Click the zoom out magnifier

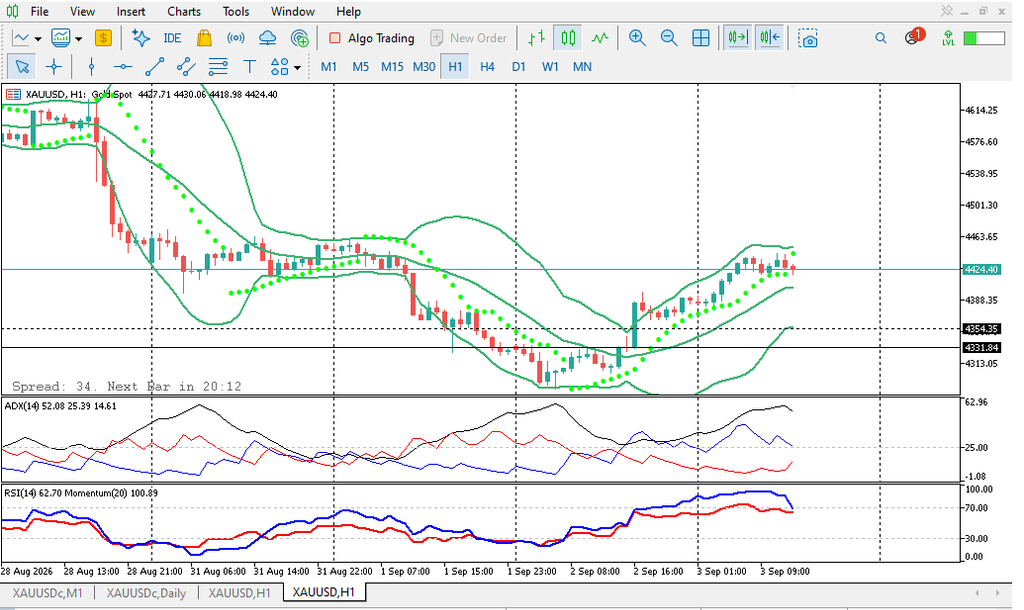click(x=669, y=39)
